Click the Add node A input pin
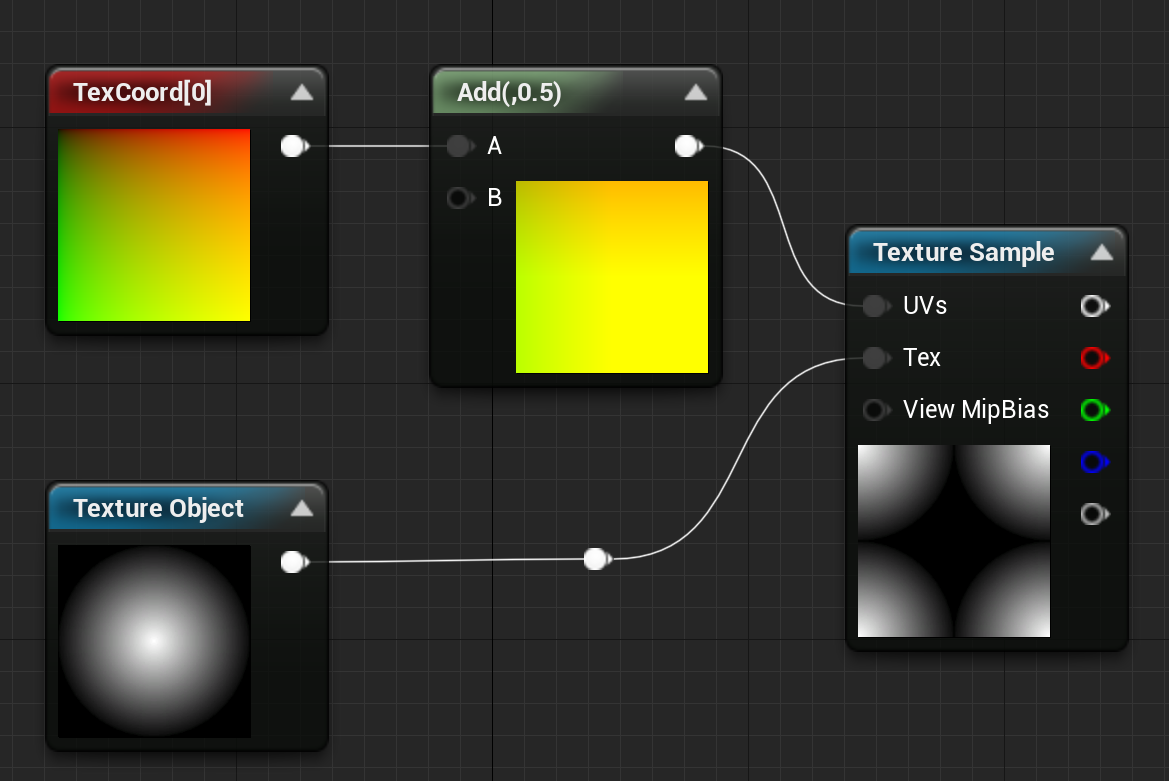The image size is (1169, 781). pos(460,146)
